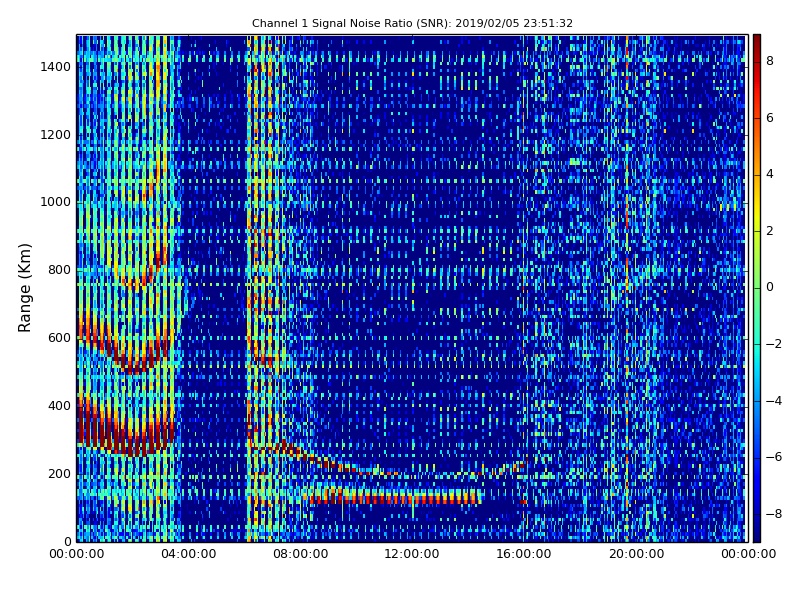The width and height of the screenshot is (800, 600).
Task: Click the 1400 range tick label
Action: point(56,67)
